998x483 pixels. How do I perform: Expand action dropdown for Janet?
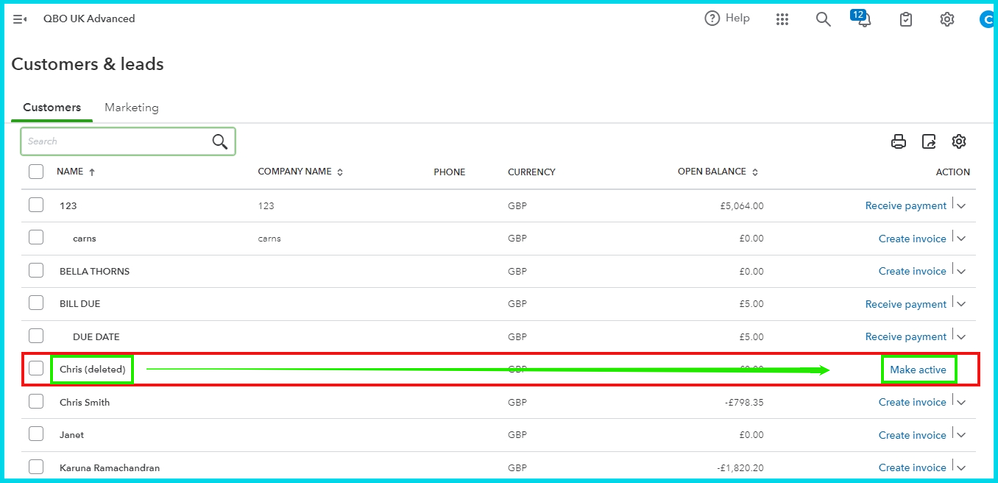(962, 435)
